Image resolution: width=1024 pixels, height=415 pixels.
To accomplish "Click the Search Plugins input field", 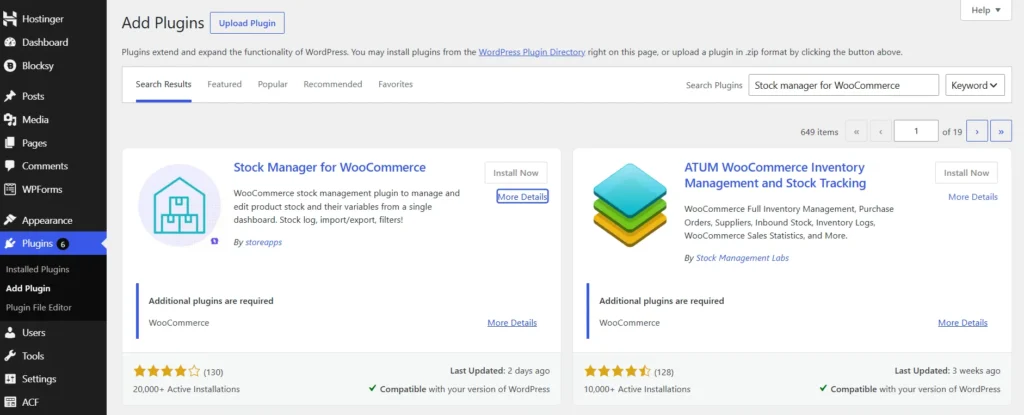I will 844,85.
